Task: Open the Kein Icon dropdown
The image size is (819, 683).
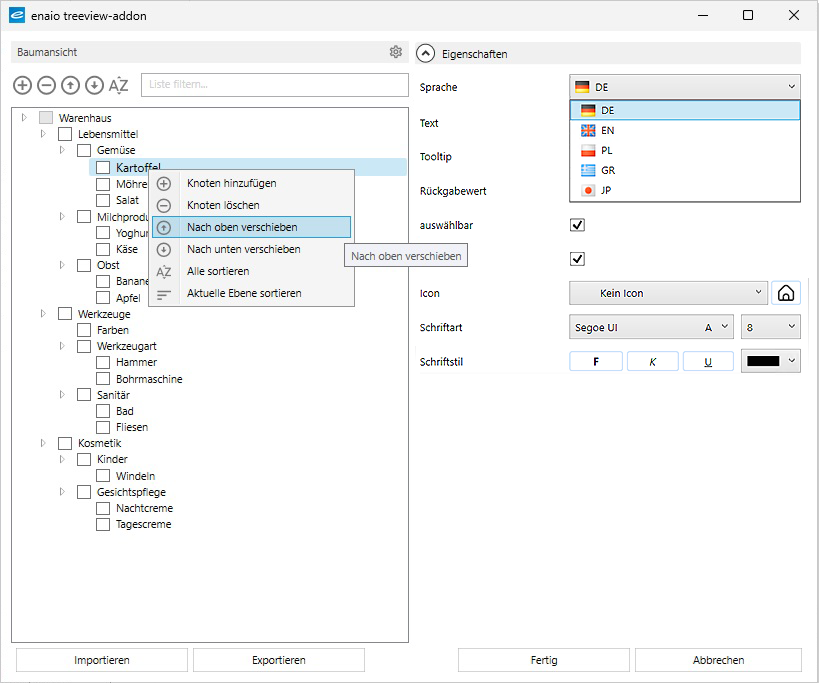Action: (668, 294)
